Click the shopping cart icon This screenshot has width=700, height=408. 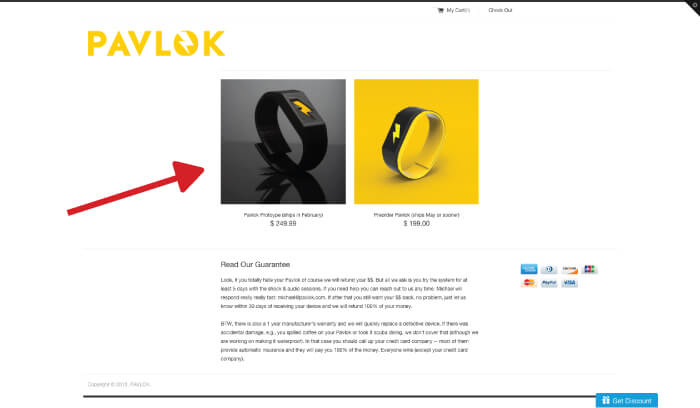pyautogui.click(x=440, y=10)
